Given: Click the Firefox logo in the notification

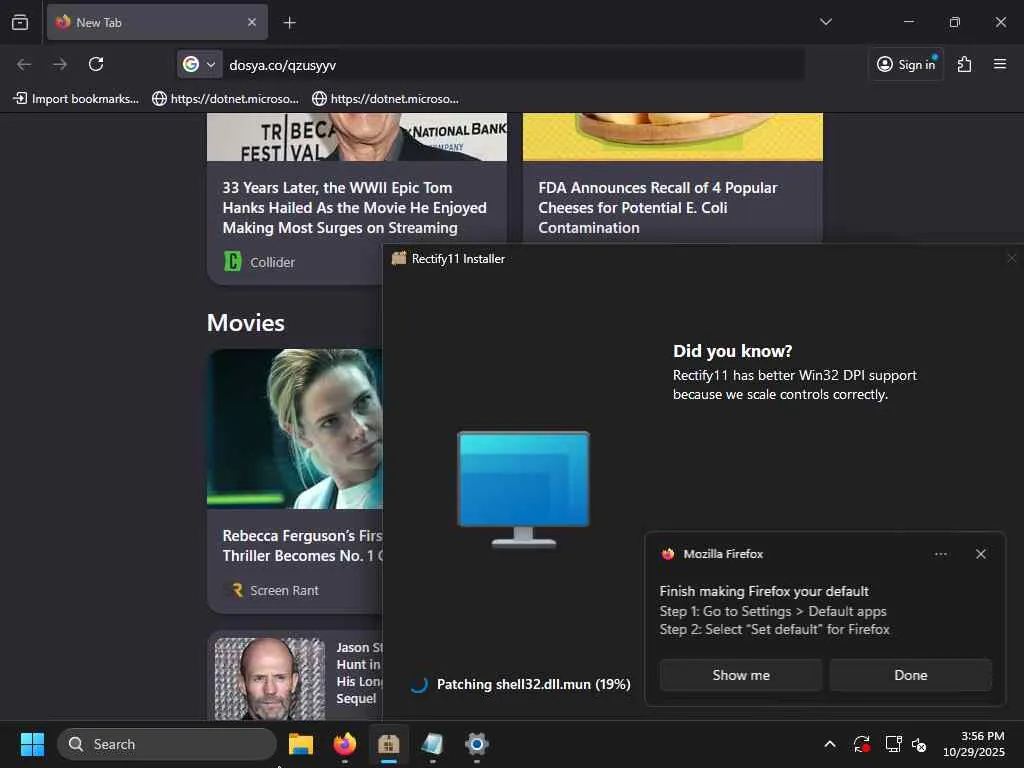Looking at the screenshot, I should click(x=667, y=554).
